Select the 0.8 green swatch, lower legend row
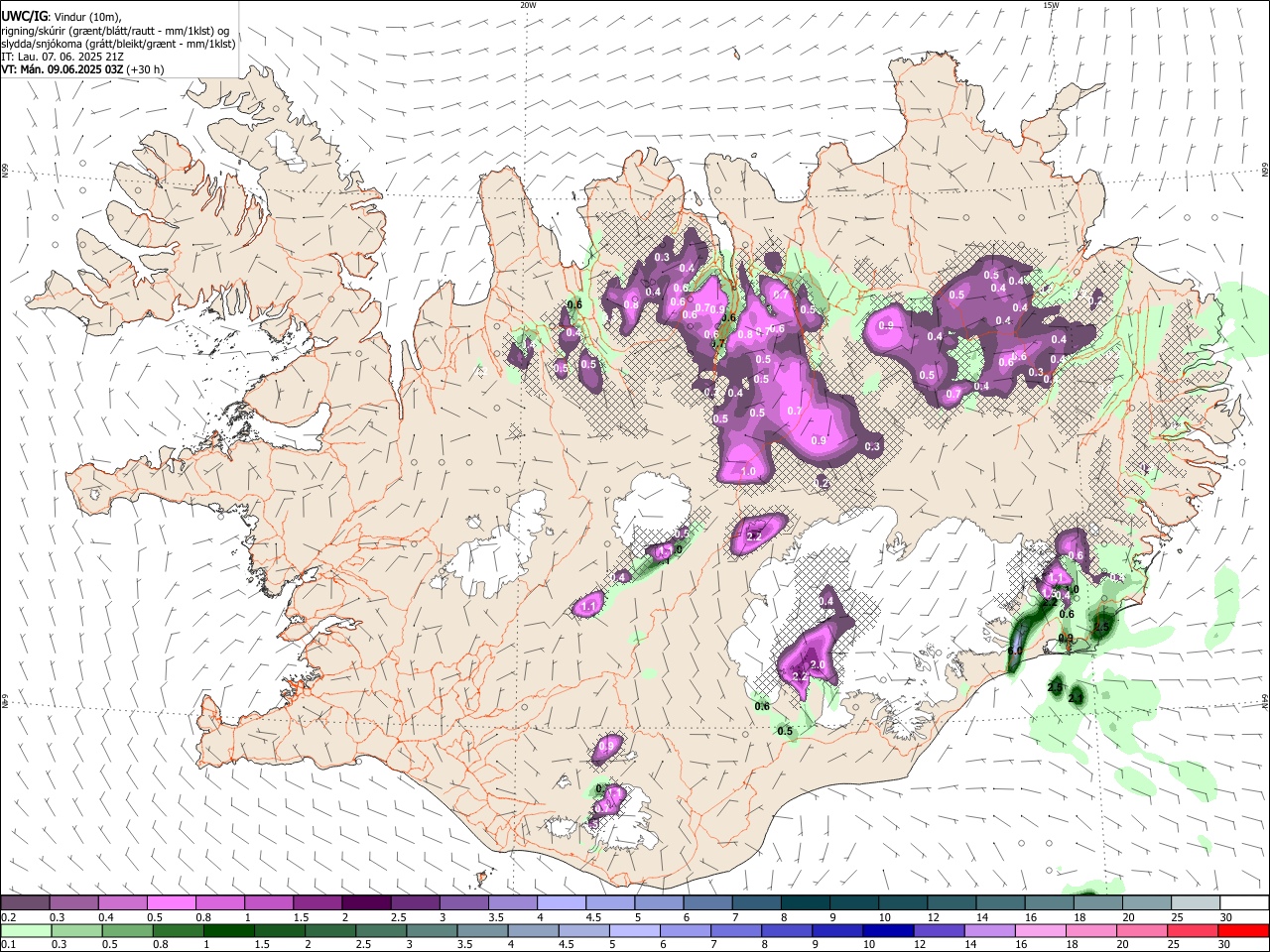Image resolution: width=1270 pixels, height=952 pixels. tap(179, 931)
